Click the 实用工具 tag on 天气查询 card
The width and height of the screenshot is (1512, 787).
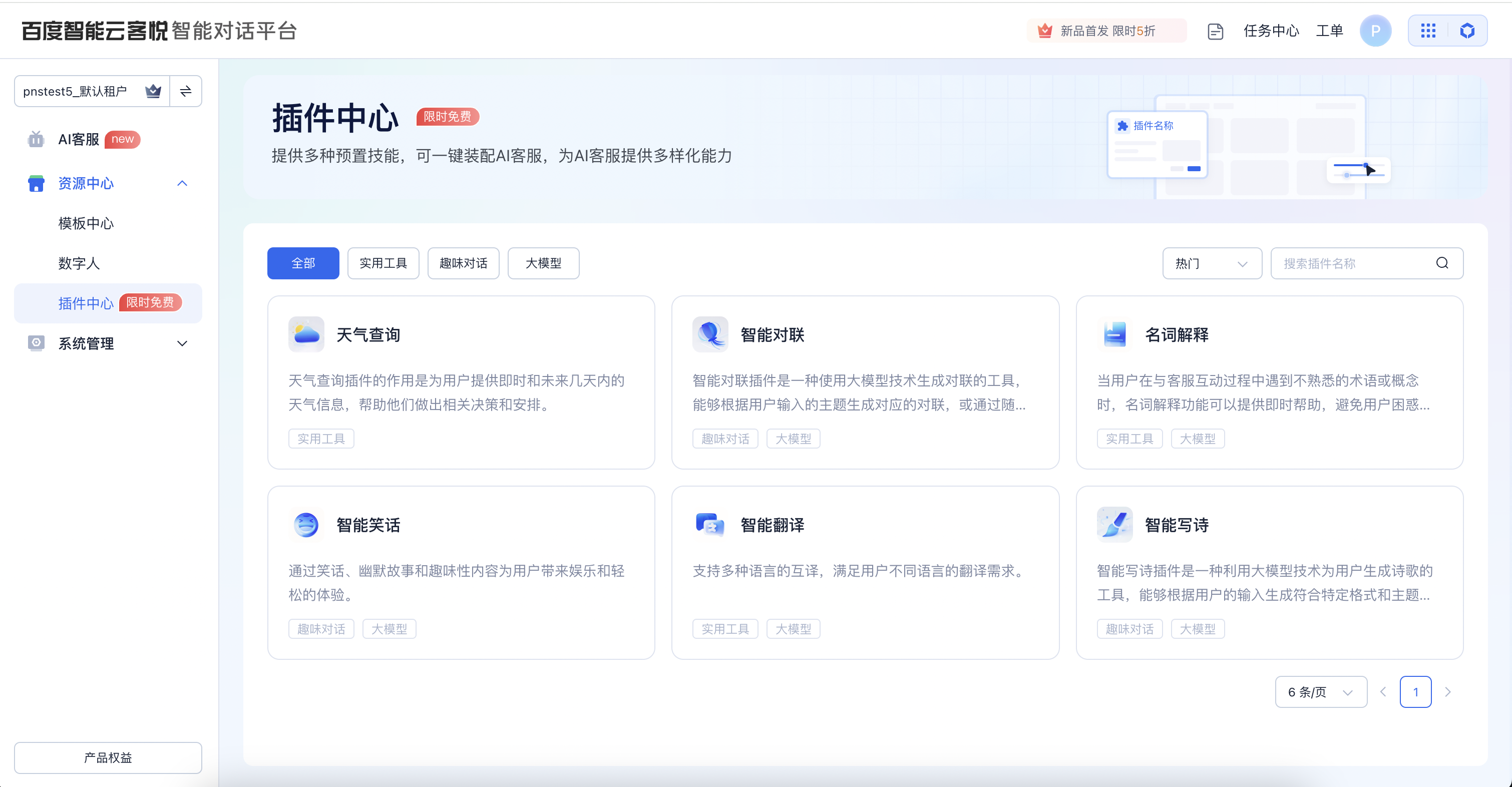(x=321, y=439)
